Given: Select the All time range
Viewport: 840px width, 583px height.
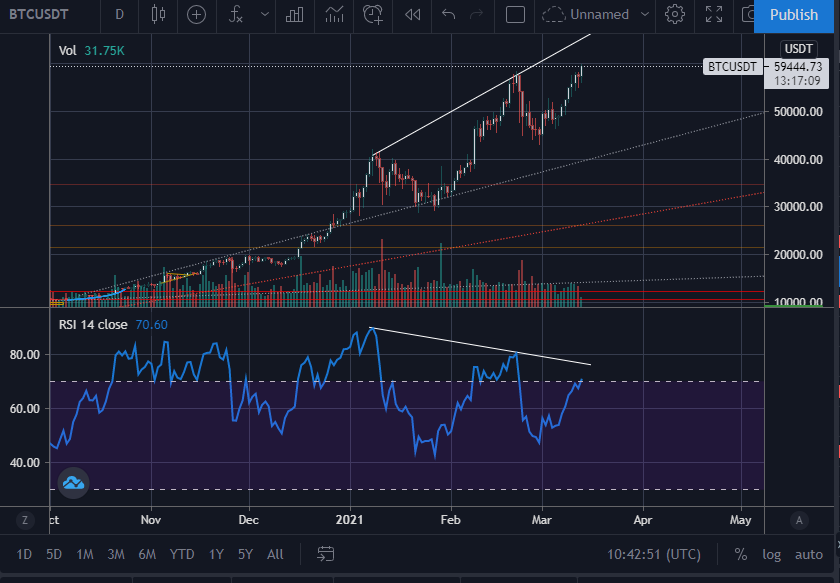Looking at the screenshot, I should click(275, 554).
